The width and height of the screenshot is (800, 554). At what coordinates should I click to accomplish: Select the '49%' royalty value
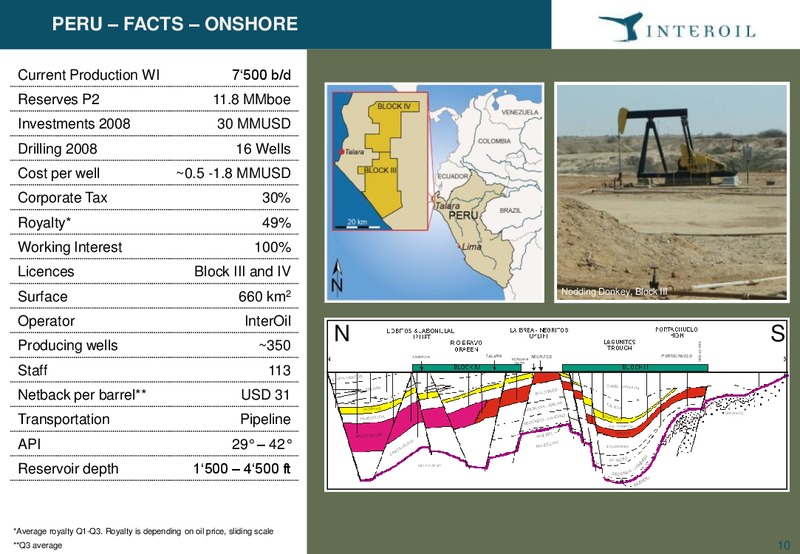[x=277, y=223]
